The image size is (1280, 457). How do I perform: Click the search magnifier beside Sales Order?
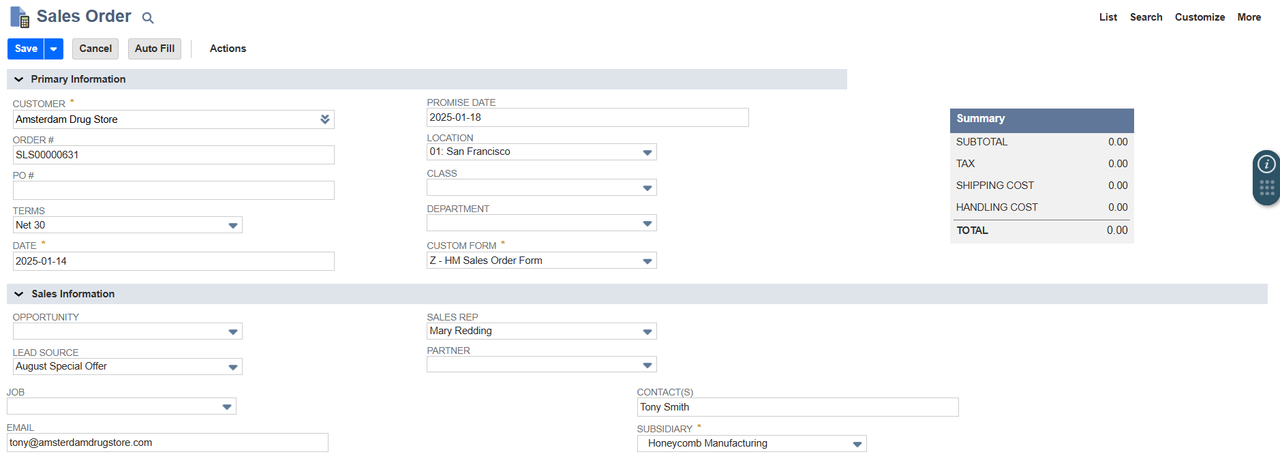(x=148, y=18)
